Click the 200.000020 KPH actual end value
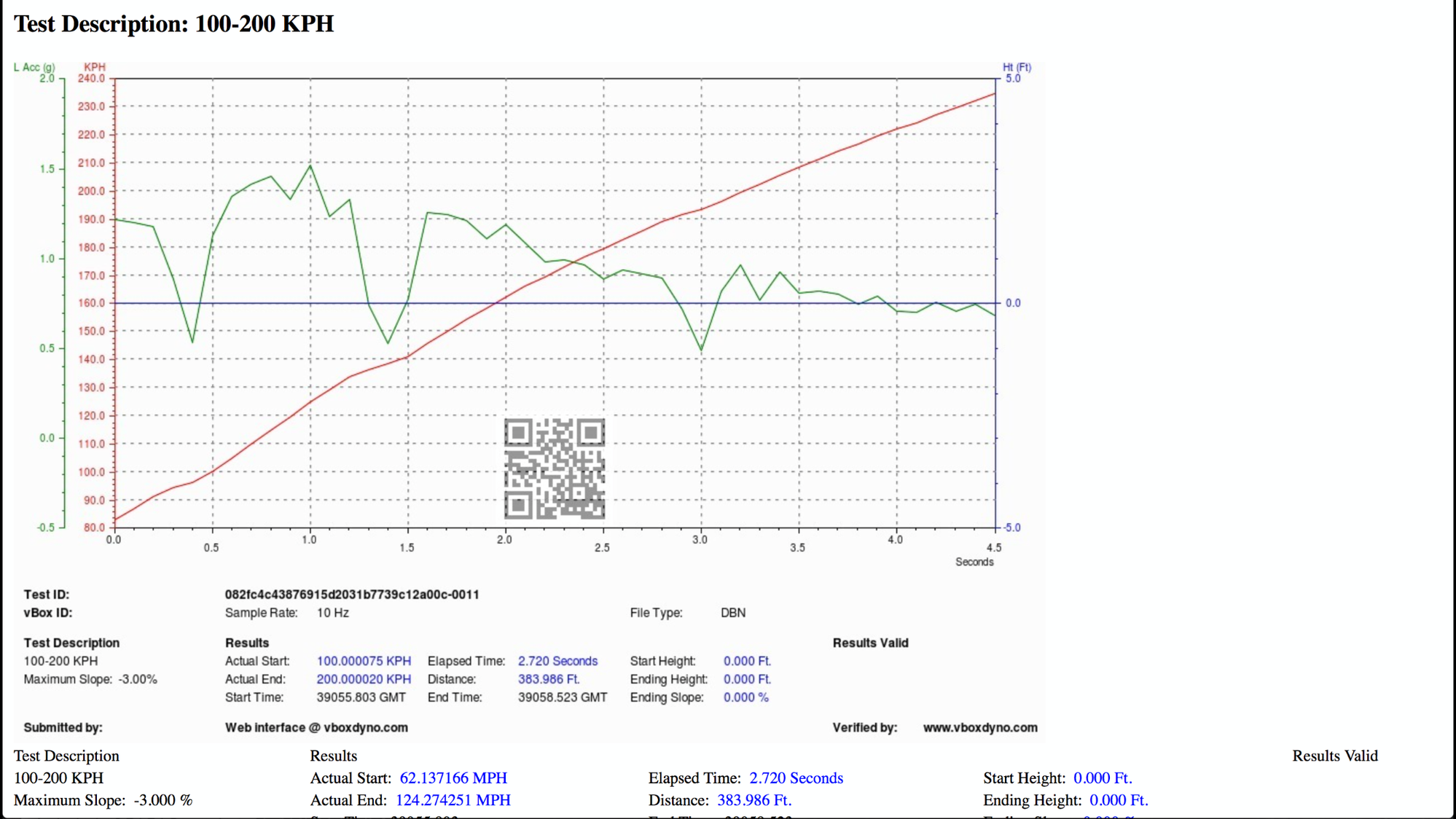1456x819 pixels. pos(364,679)
